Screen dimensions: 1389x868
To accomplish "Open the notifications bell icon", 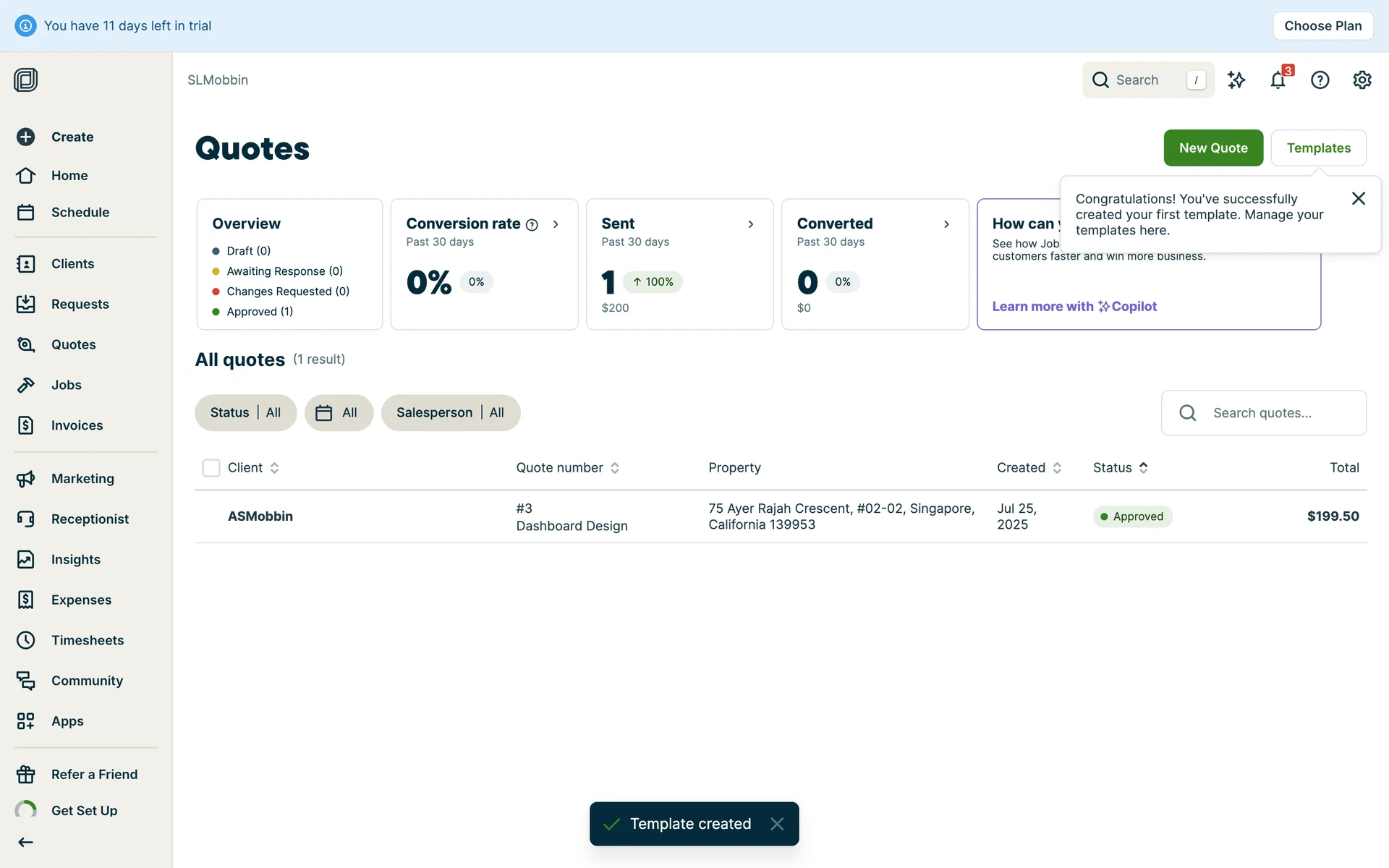I will (x=1278, y=80).
